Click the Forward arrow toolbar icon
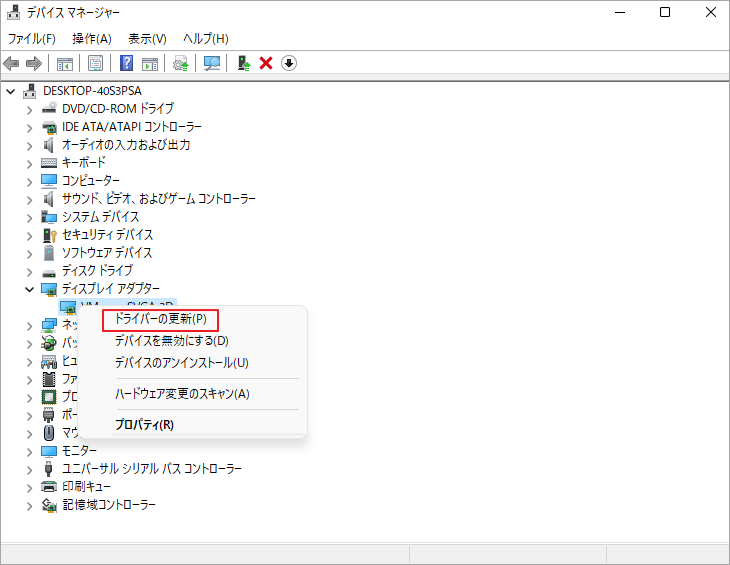This screenshot has width=730, height=565. click(34, 63)
